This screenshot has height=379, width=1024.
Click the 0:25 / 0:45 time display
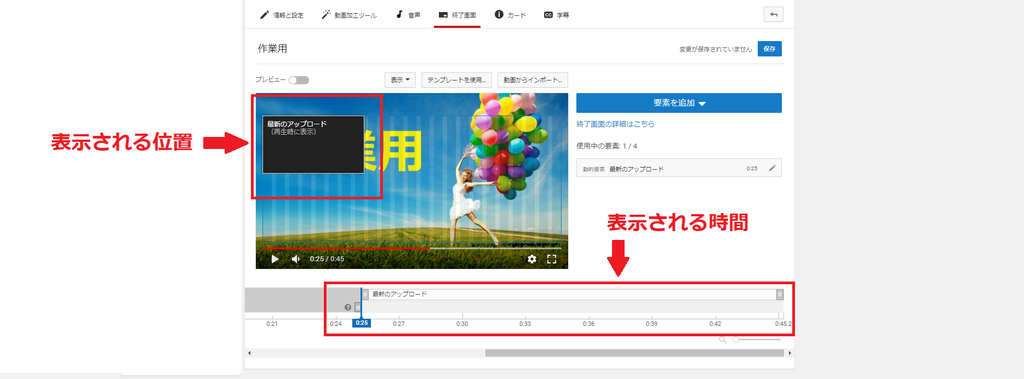(327, 259)
